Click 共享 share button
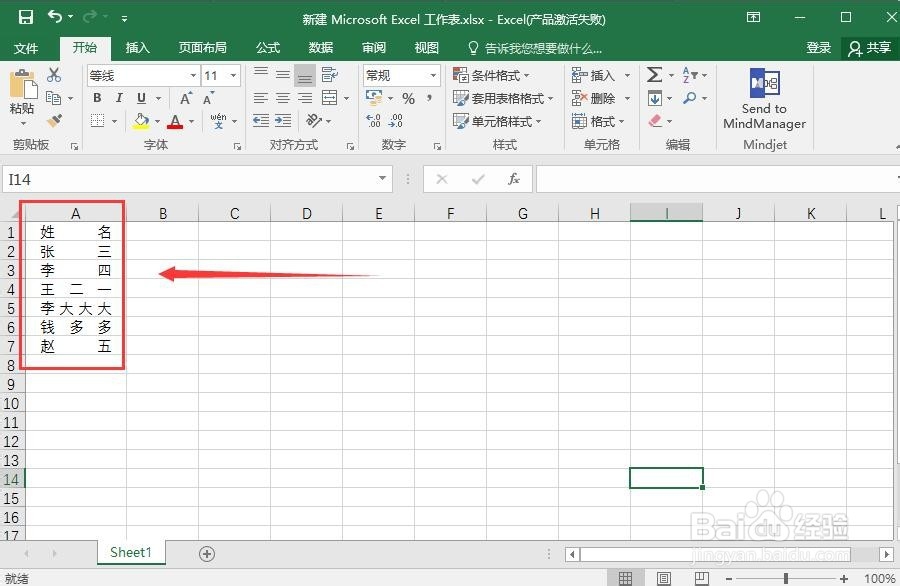900x586 pixels. [x=870, y=48]
